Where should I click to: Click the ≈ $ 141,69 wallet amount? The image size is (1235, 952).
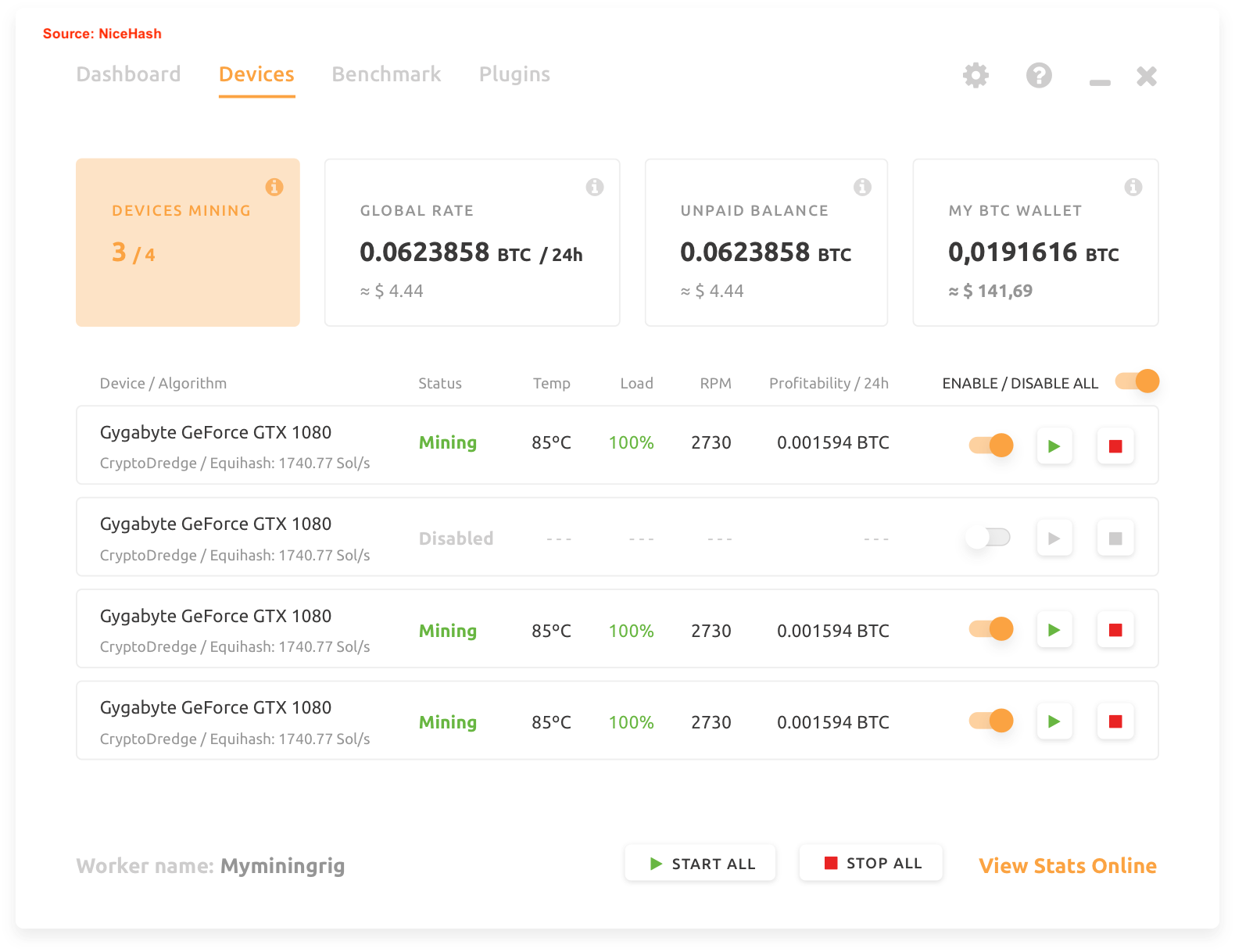[x=990, y=292]
